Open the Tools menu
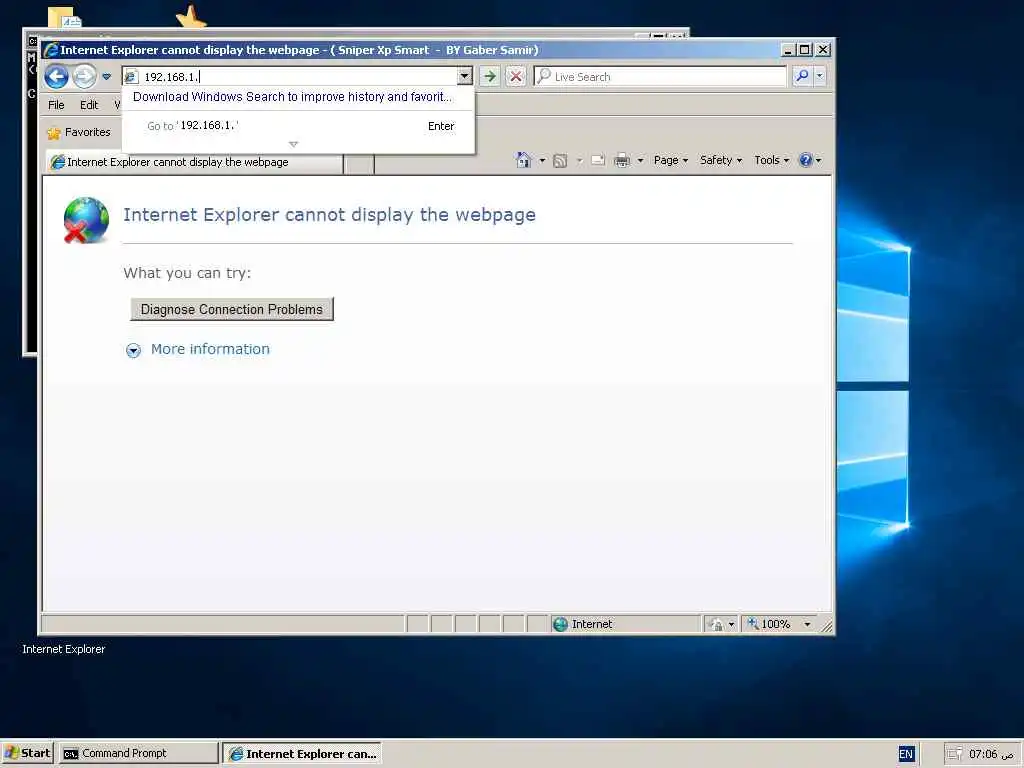The height and width of the screenshot is (768, 1024). coord(771,160)
